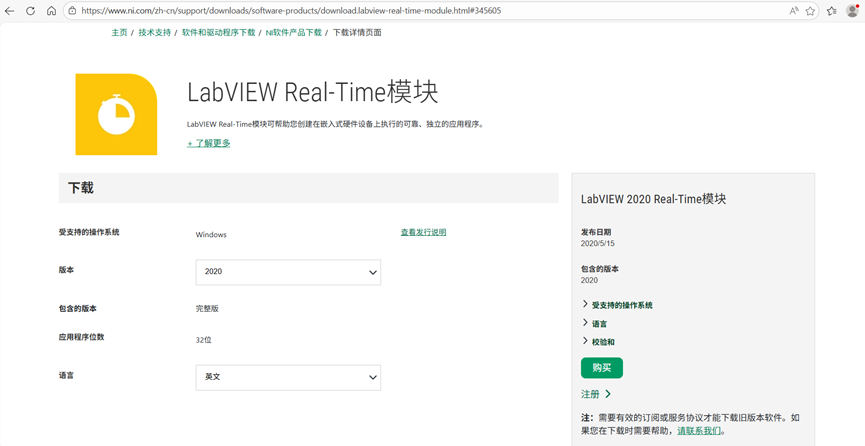Reload the page with the refresh icon
The height and width of the screenshot is (446, 865).
[31, 10]
